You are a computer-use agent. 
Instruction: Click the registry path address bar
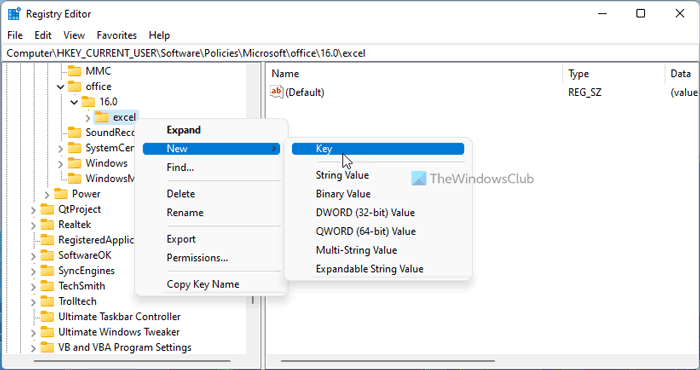point(350,53)
